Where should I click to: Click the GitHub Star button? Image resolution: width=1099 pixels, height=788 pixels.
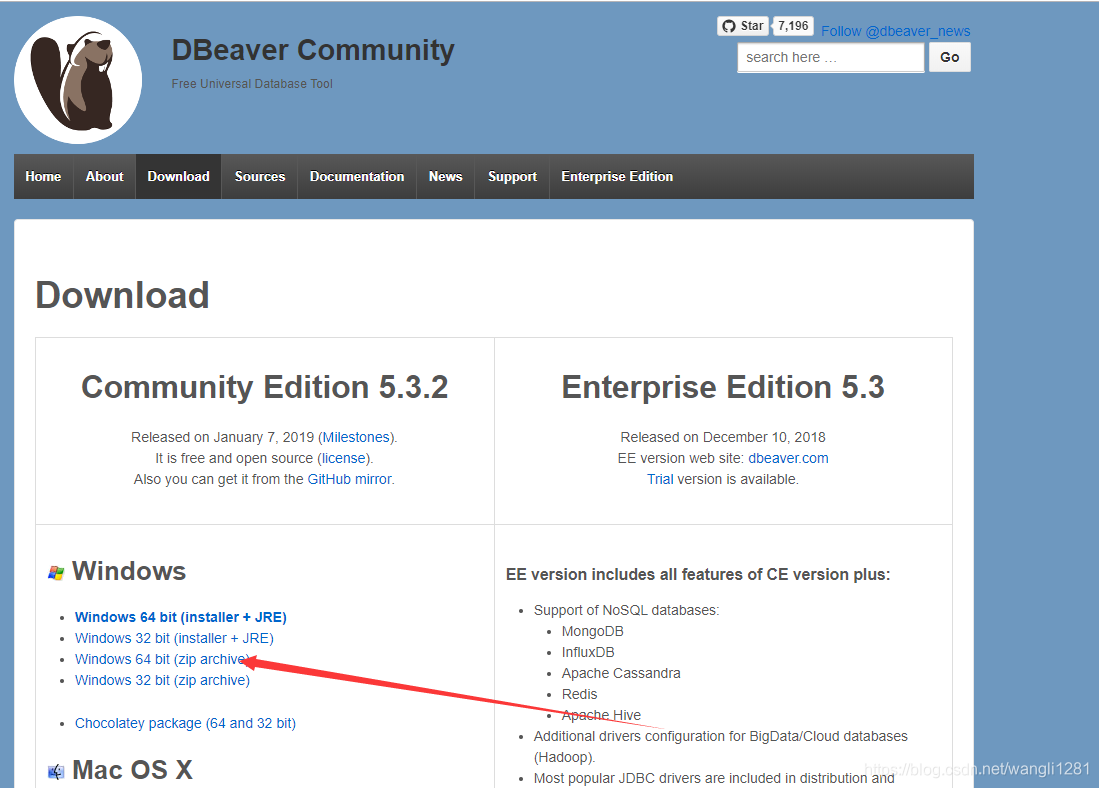pyautogui.click(x=743, y=26)
